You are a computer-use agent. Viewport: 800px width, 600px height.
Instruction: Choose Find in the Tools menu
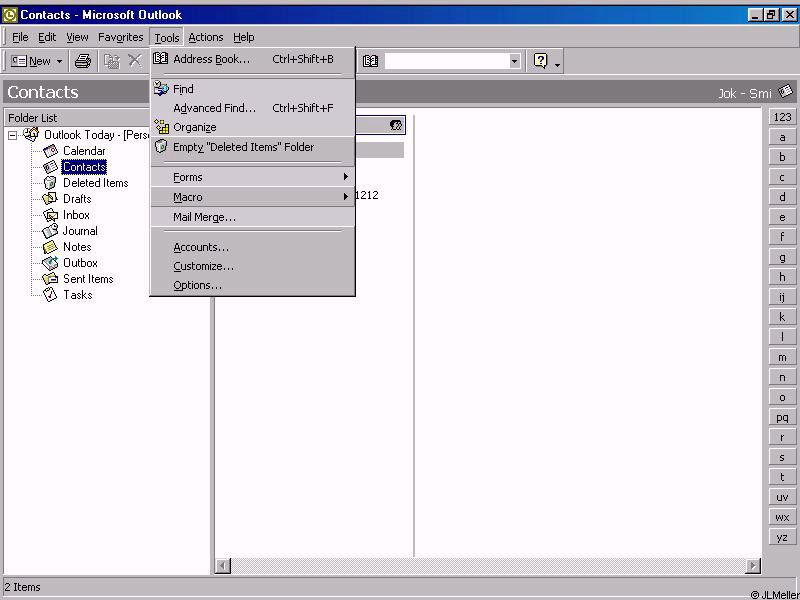click(253, 89)
